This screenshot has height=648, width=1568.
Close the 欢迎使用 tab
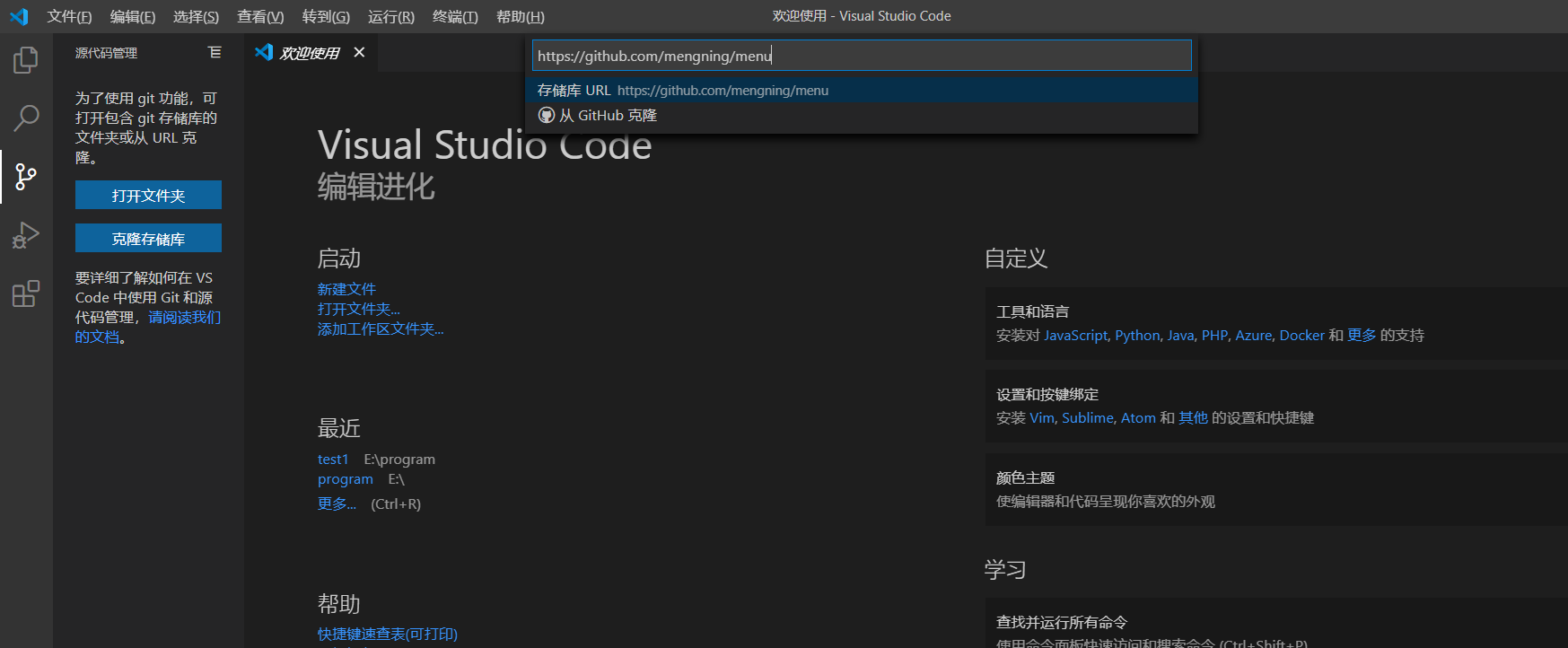[x=359, y=52]
